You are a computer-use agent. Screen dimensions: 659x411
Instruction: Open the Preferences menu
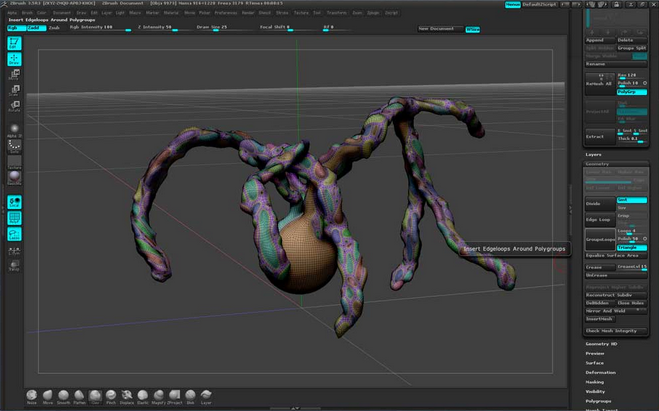tap(226, 13)
